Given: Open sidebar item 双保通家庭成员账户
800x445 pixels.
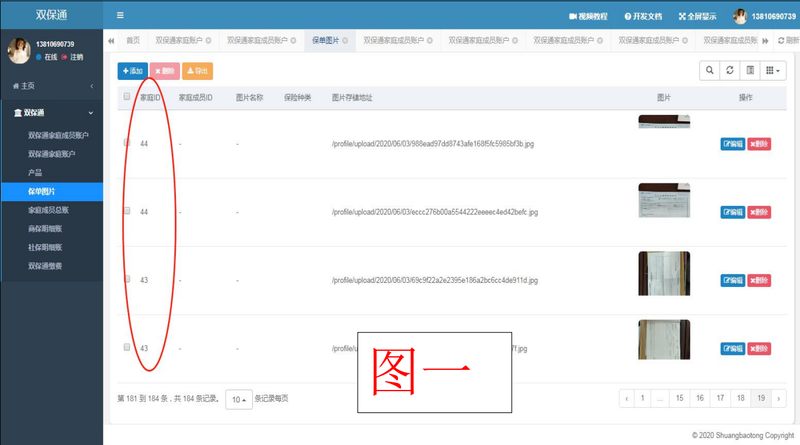Looking at the screenshot, I should click(x=58, y=135).
